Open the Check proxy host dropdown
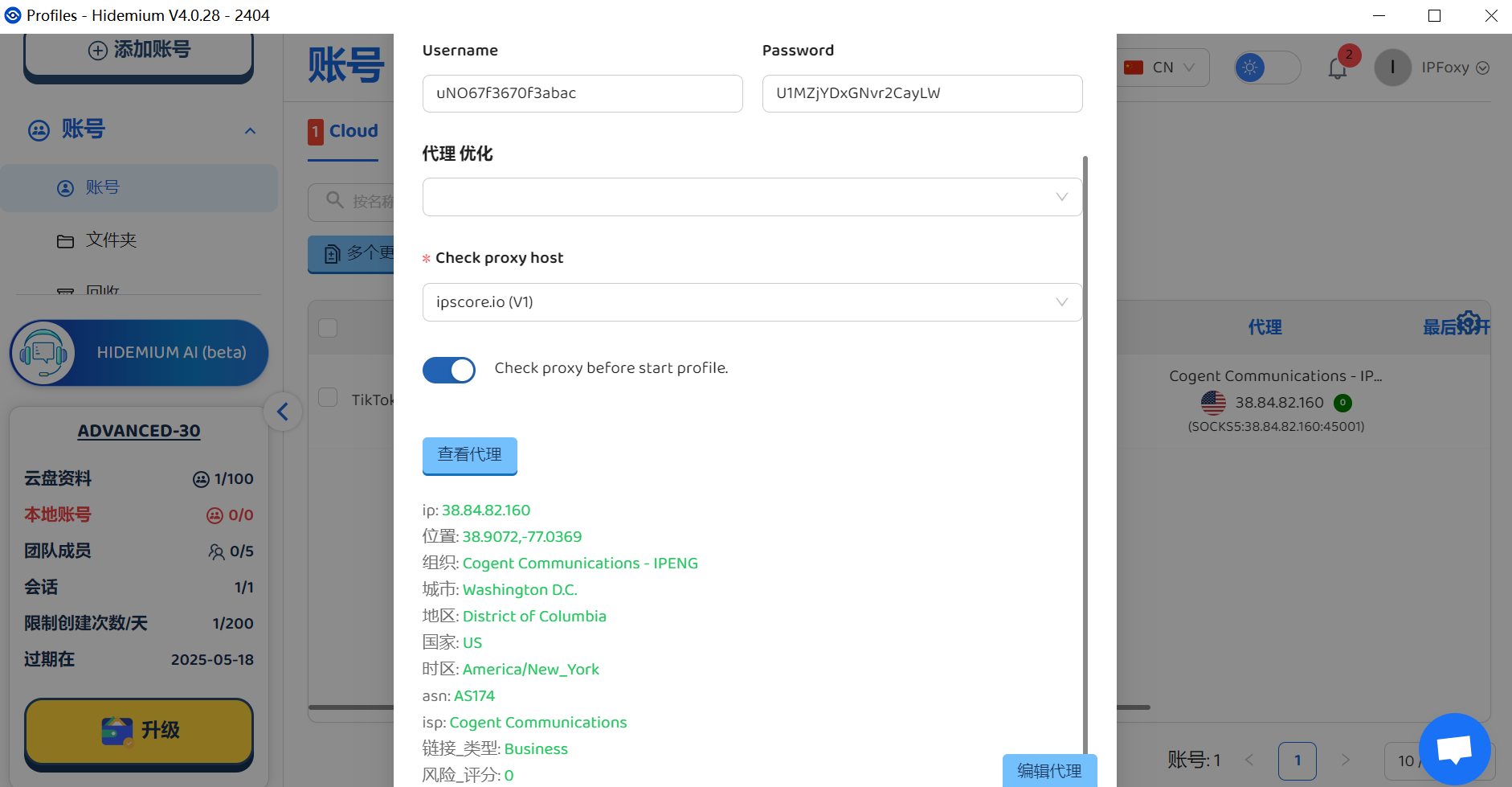Viewport: 1512px width, 787px height. pyautogui.click(x=752, y=302)
